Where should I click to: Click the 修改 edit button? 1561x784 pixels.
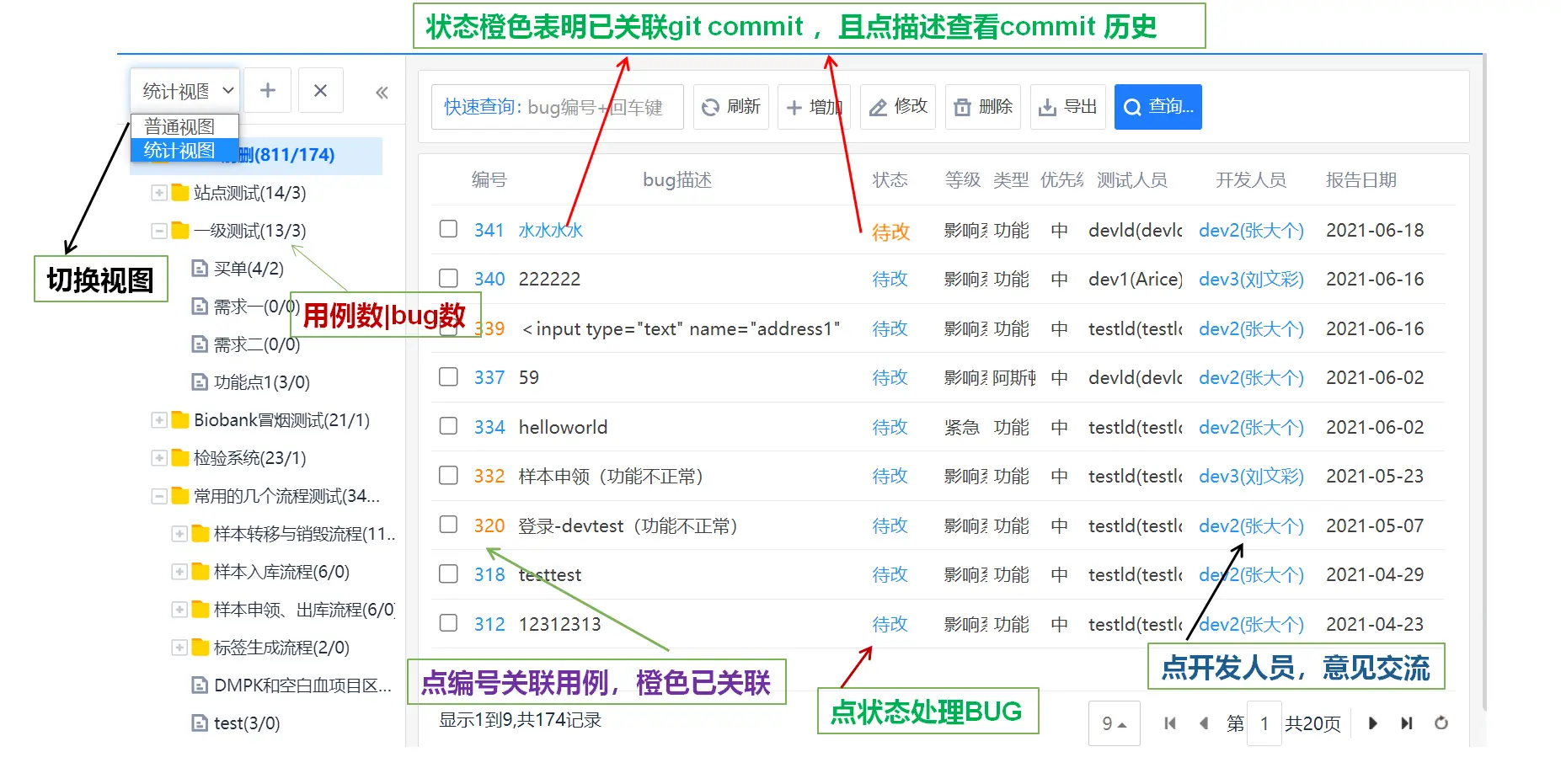pos(898,107)
